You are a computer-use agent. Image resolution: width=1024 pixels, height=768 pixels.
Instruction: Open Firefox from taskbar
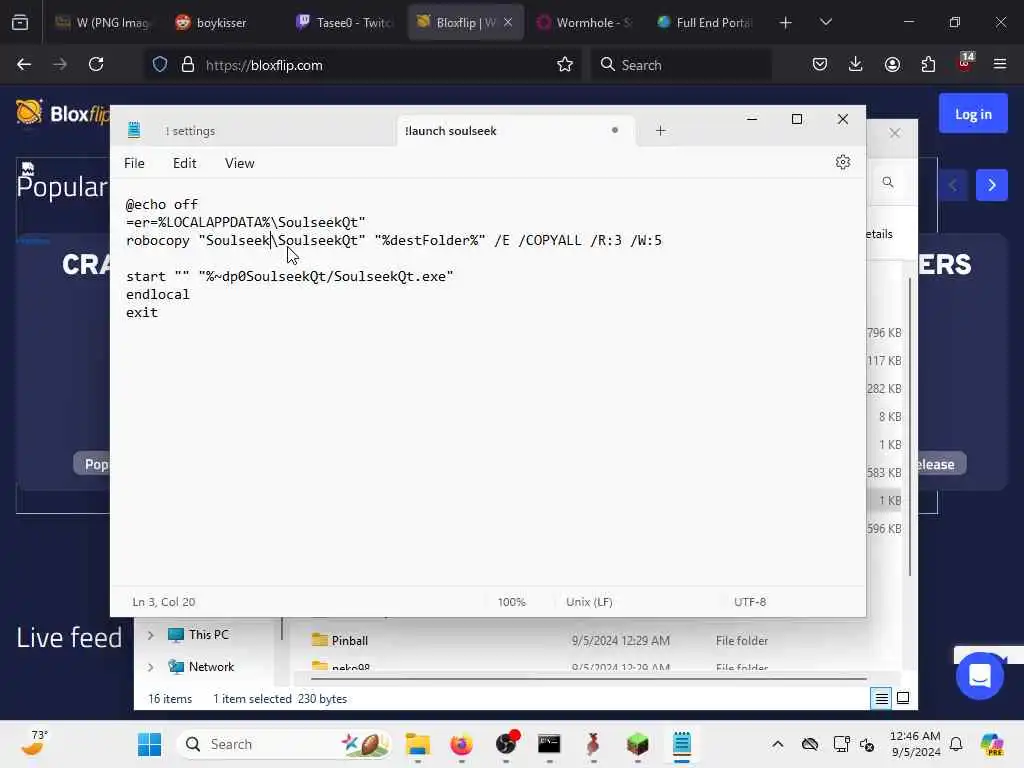click(x=462, y=744)
